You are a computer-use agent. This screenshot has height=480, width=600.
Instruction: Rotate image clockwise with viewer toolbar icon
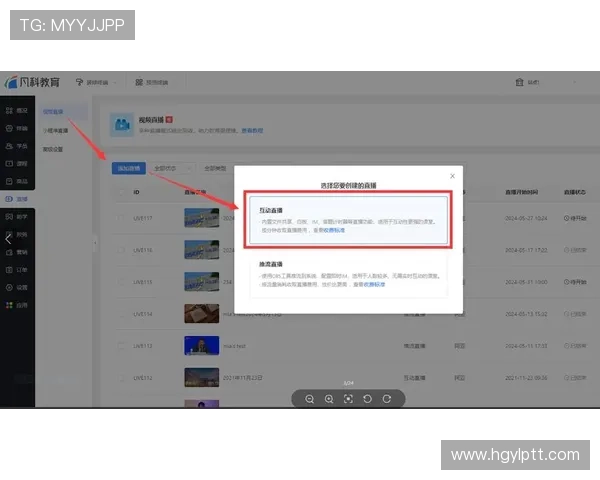pyautogui.click(x=386, y=398)
